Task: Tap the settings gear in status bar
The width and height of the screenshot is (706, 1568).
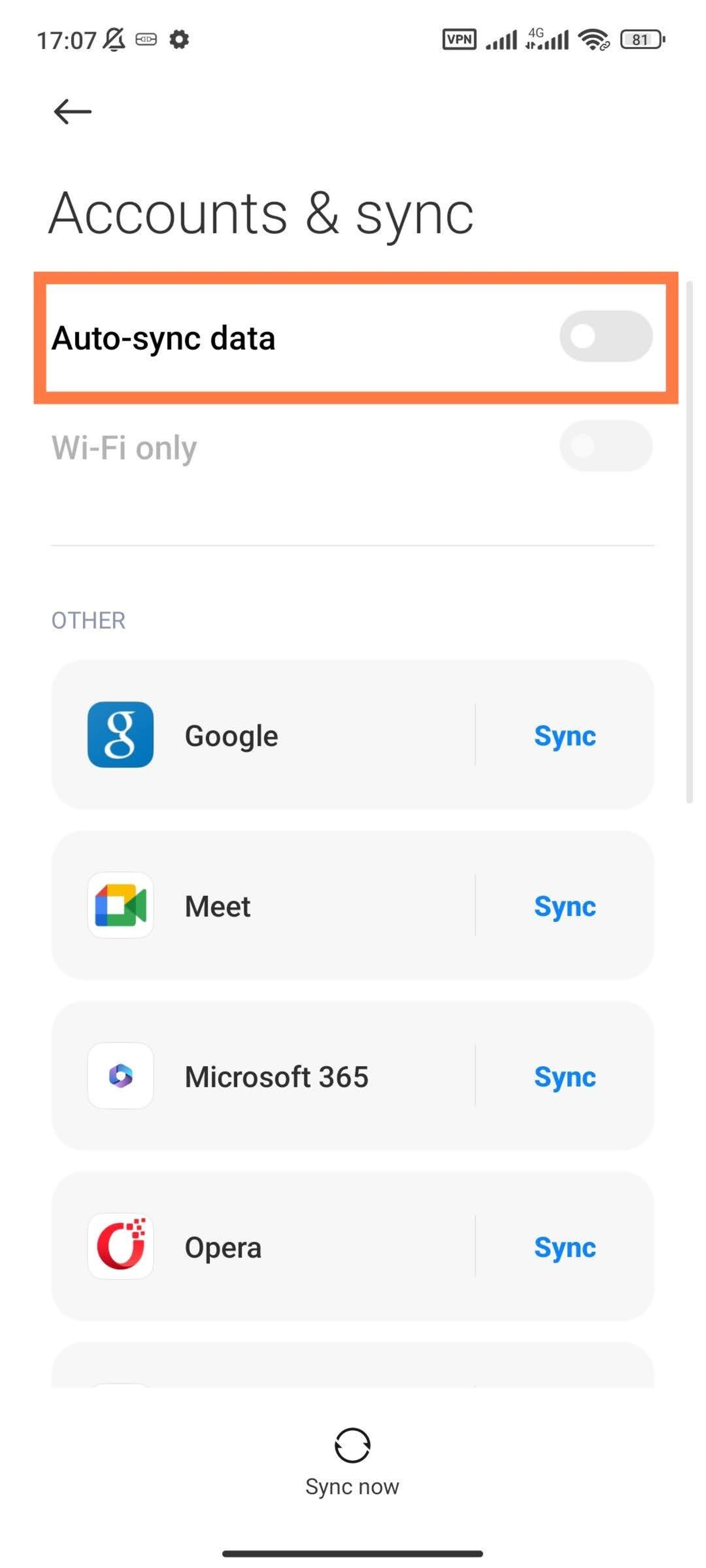Action: [x=179, y=40]
